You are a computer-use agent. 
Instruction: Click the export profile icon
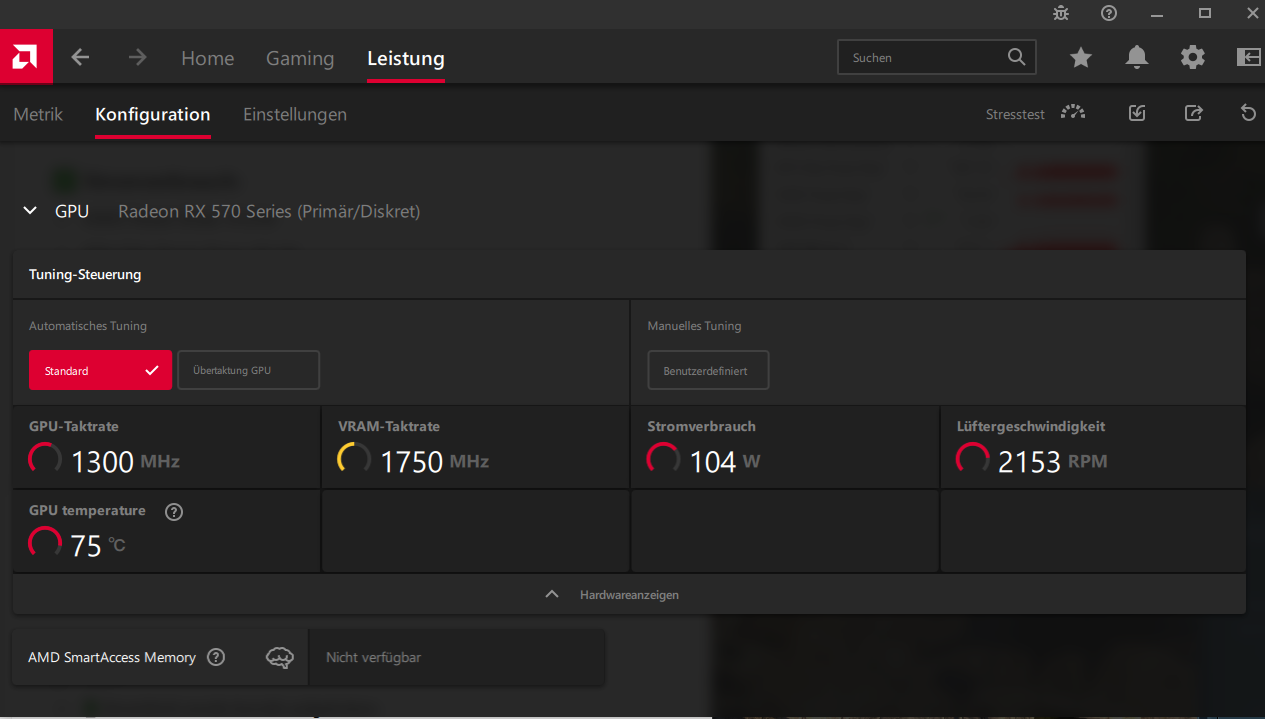pyautogui.click(x=1193, y=113)
